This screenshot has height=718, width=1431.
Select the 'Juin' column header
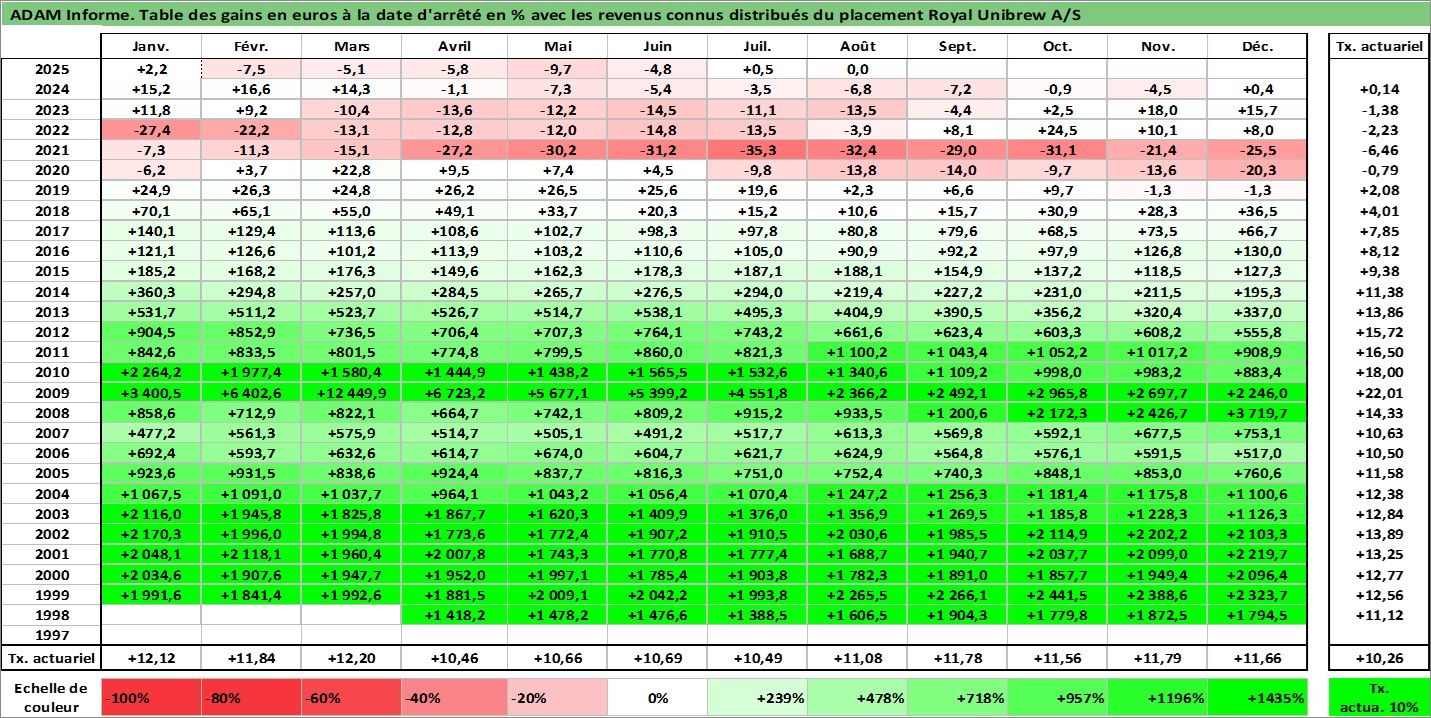tap(658, 47)
